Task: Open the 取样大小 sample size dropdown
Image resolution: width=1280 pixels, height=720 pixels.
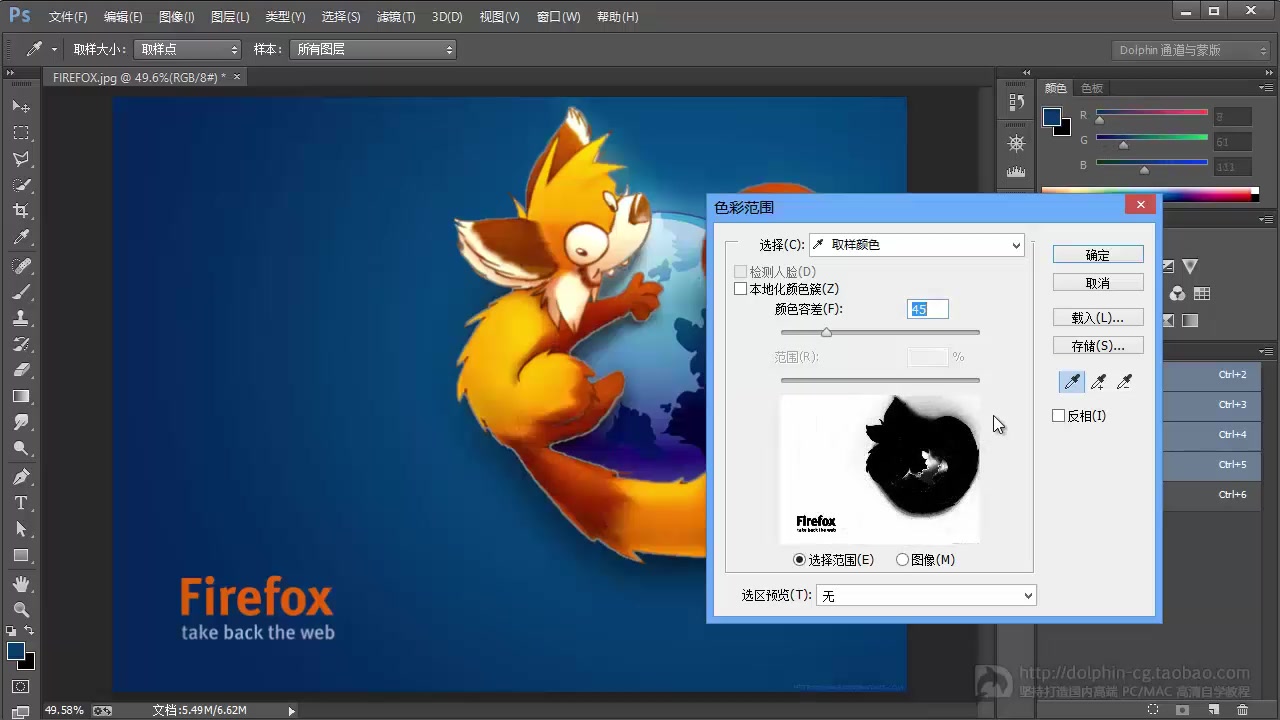Action: (x=187, y=49)
